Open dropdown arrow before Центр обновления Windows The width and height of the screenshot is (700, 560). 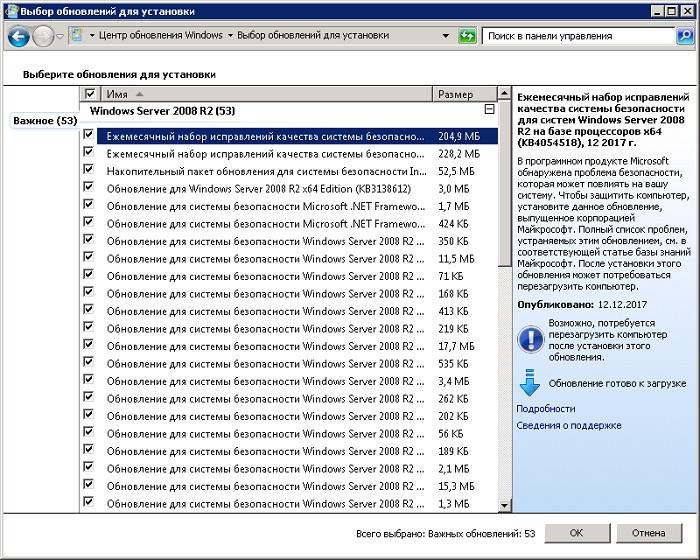92,36
